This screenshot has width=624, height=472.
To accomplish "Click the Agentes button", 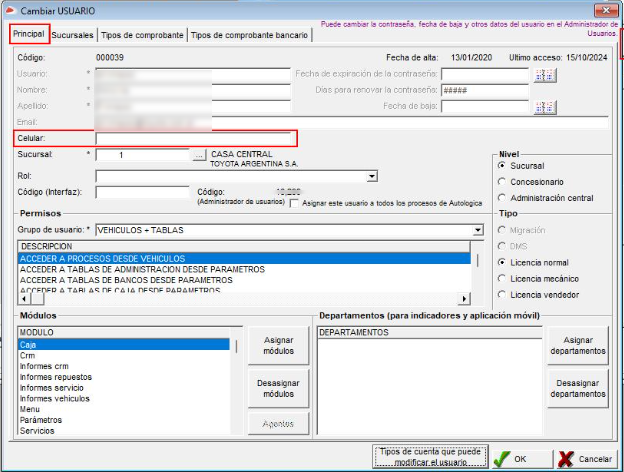I will coord(279,424).
